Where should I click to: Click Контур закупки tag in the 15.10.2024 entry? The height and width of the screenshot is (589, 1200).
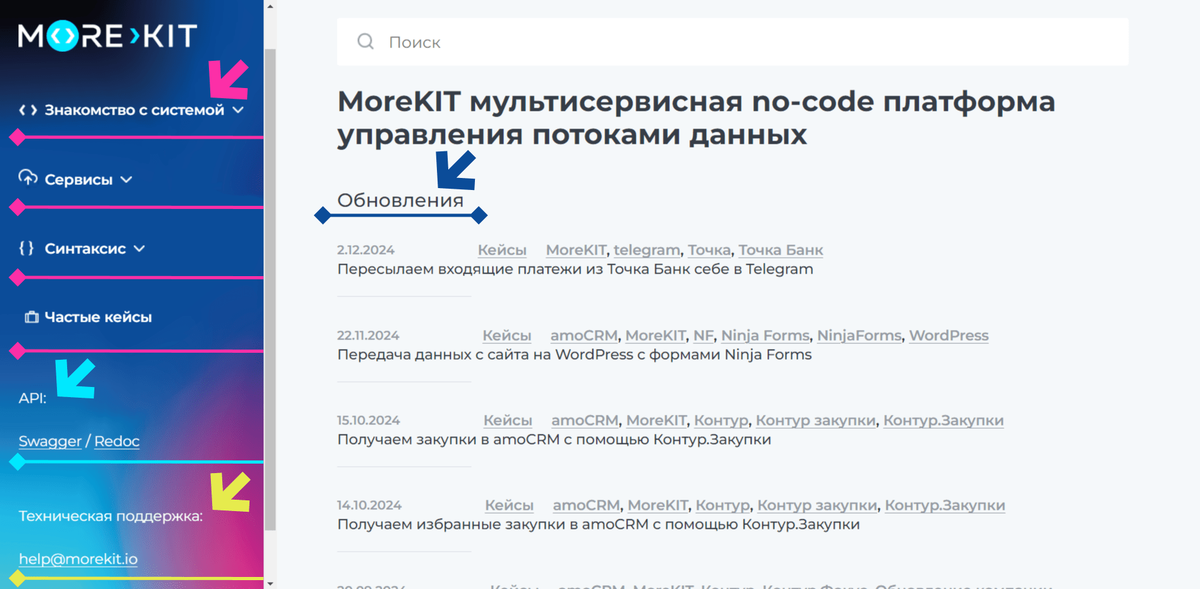point(816,420)
